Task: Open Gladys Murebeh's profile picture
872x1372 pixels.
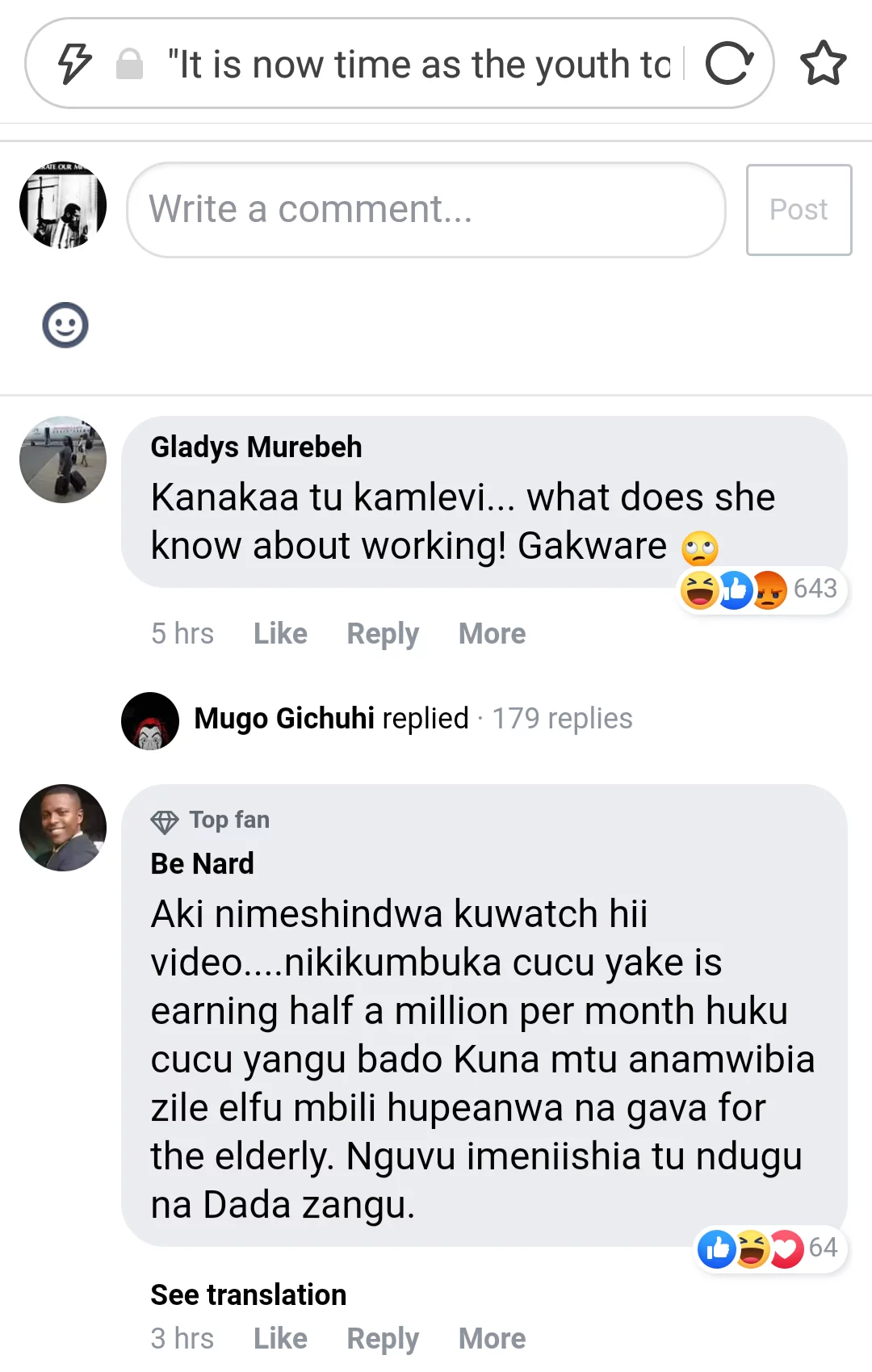Action: click(63, 459)
